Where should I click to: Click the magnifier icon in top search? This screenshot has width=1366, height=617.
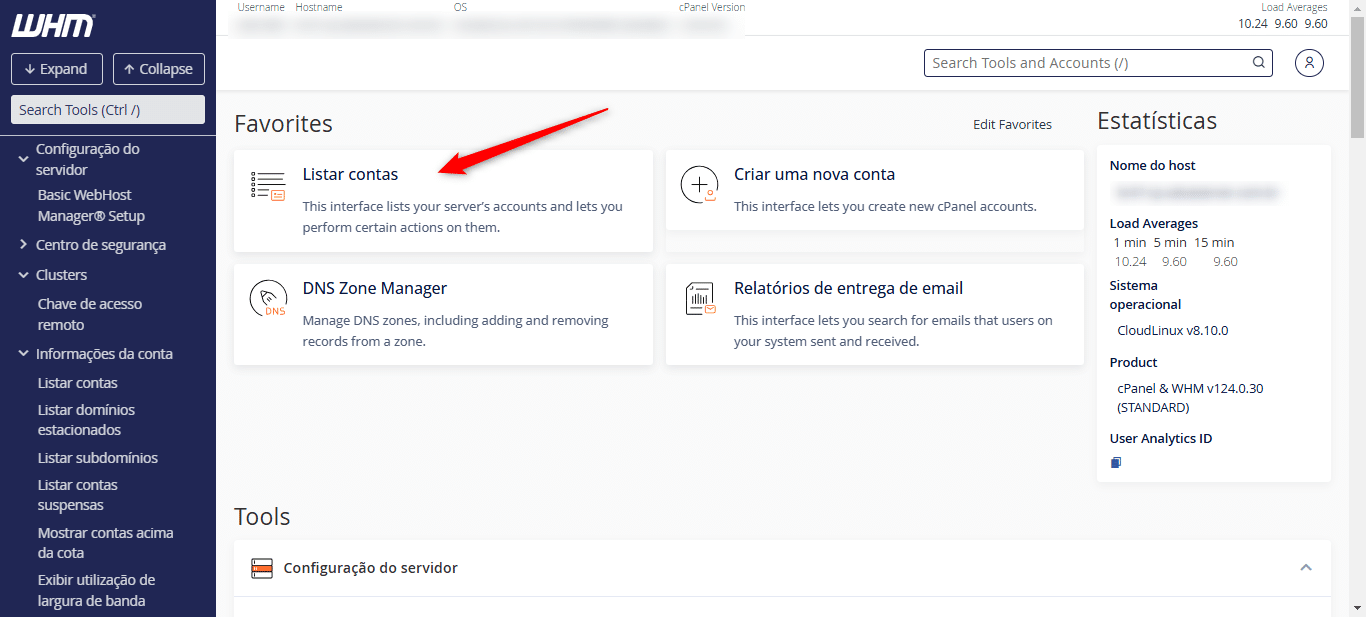pos(1259,63)
